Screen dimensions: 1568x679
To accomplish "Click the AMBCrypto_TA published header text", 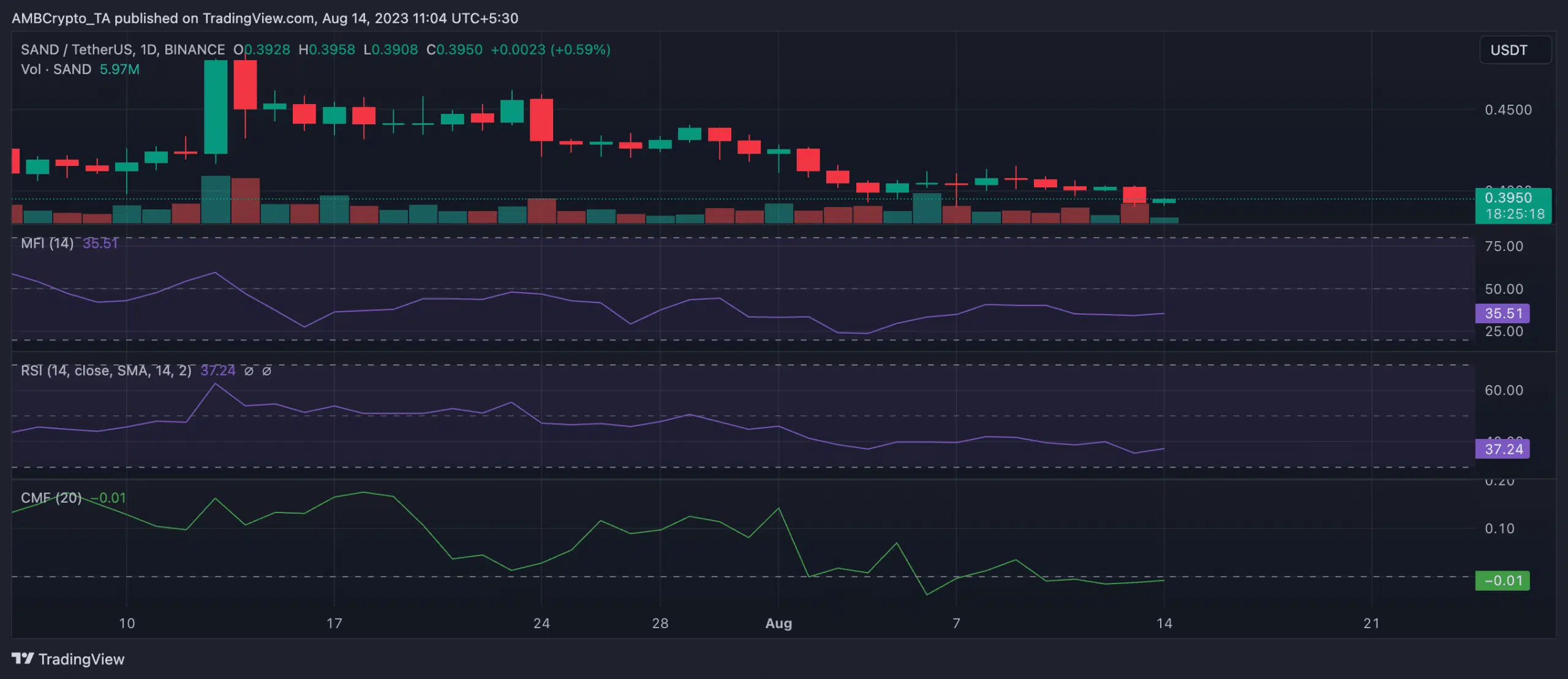I will tap(265, 18).
